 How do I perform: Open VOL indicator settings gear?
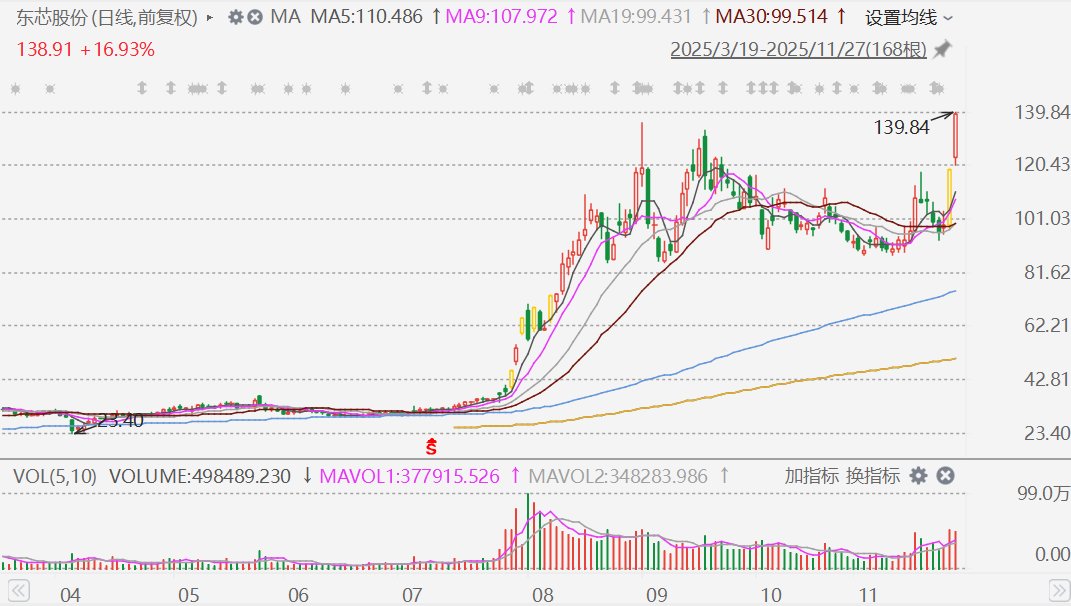click(x=919, y=476)
